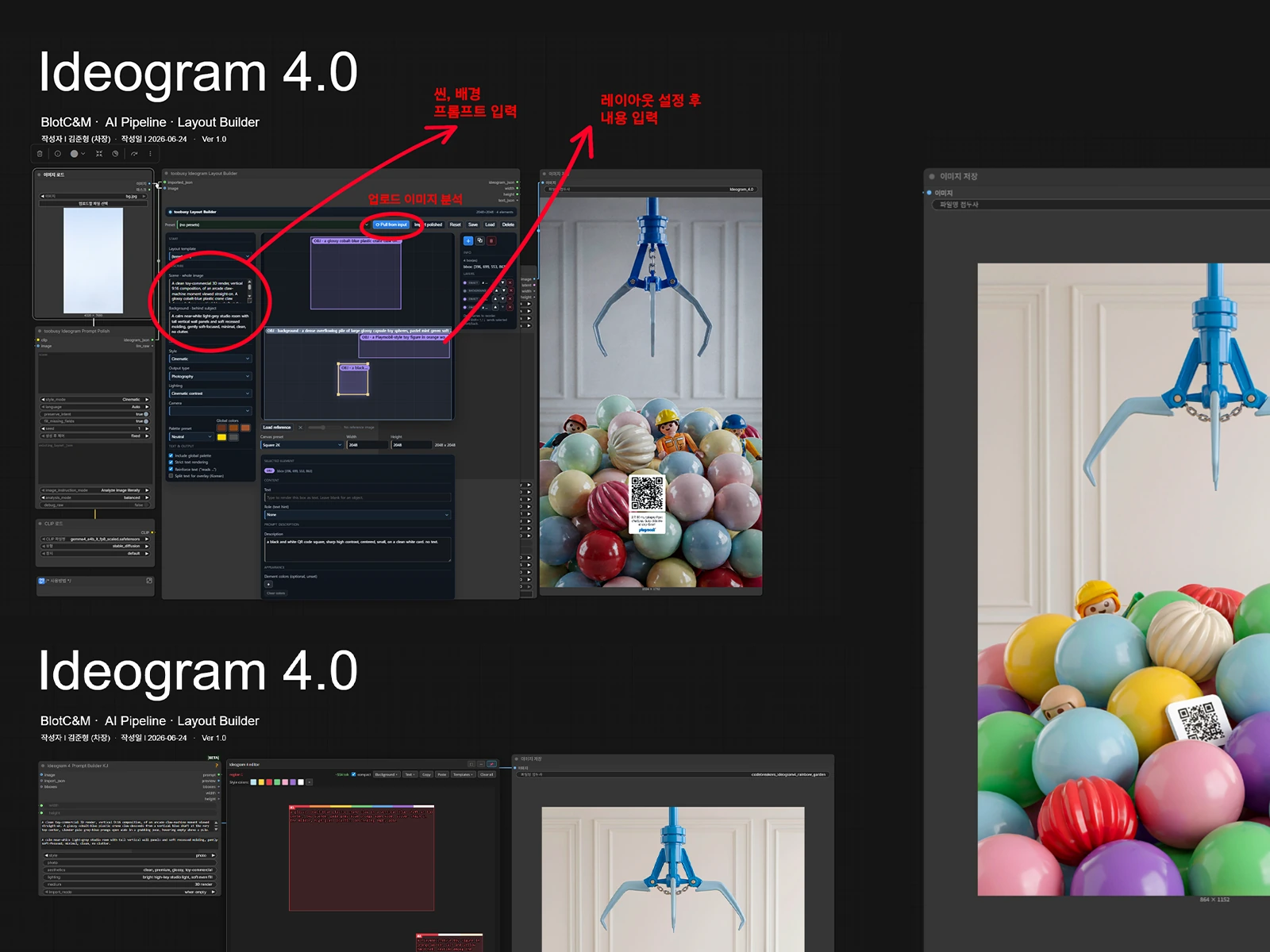The image size is (1270, 952).
Task: Open the Background menu in Ideogram 4 editor
Action: (x=386, y=774)
